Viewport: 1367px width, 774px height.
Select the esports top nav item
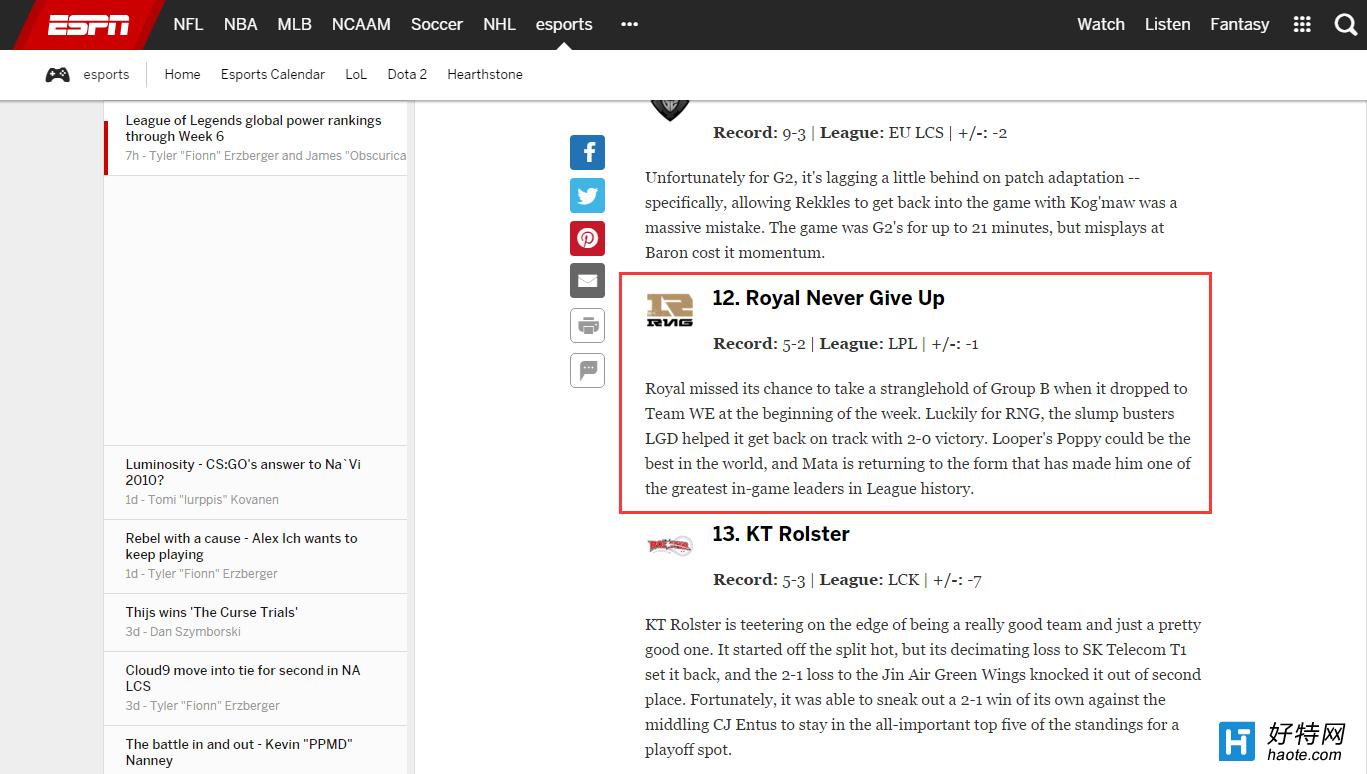click(564, 24)
